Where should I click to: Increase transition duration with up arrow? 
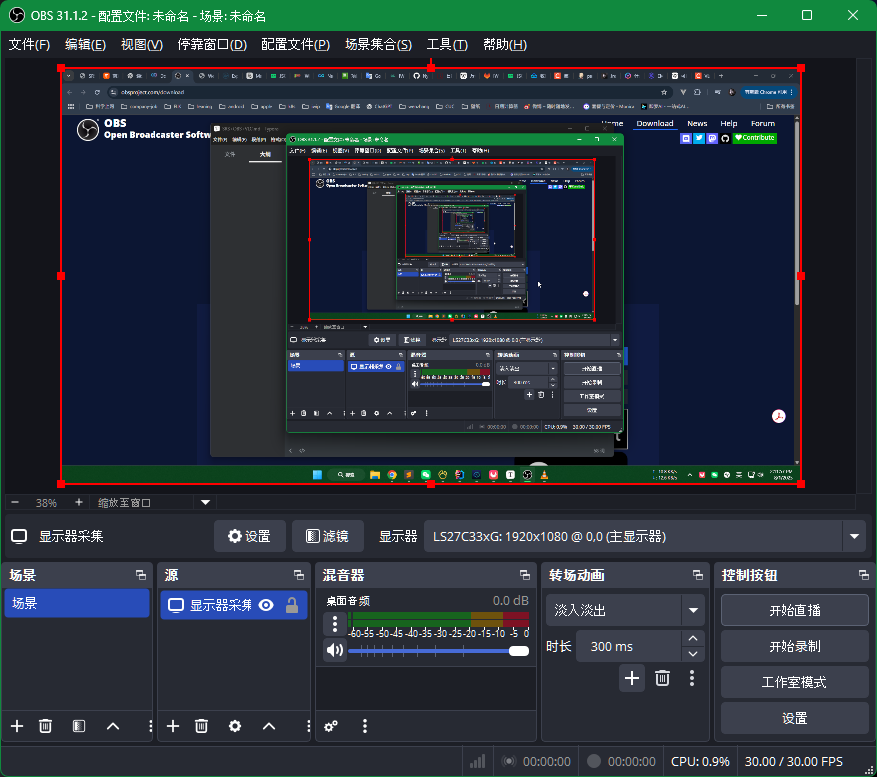[x=693, y=638]
